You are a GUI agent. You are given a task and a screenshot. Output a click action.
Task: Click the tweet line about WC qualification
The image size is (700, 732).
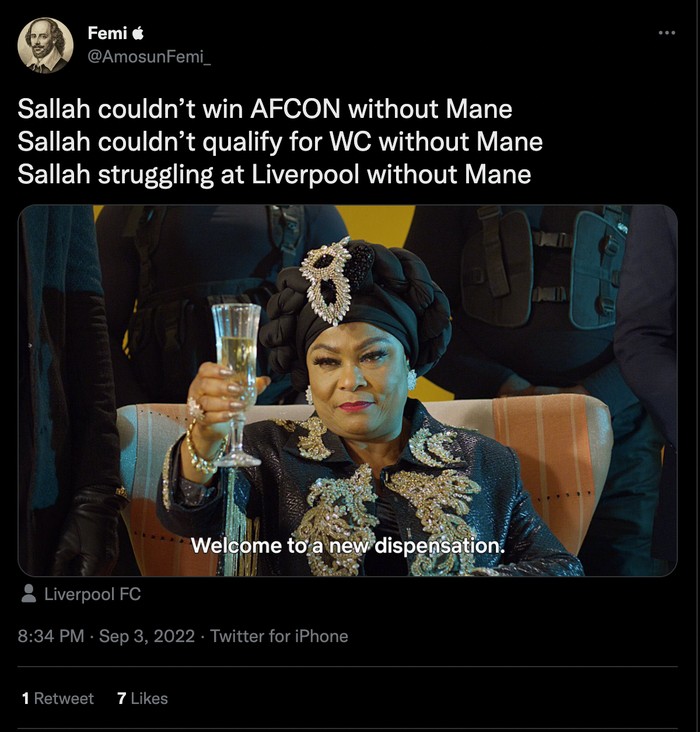280,142
